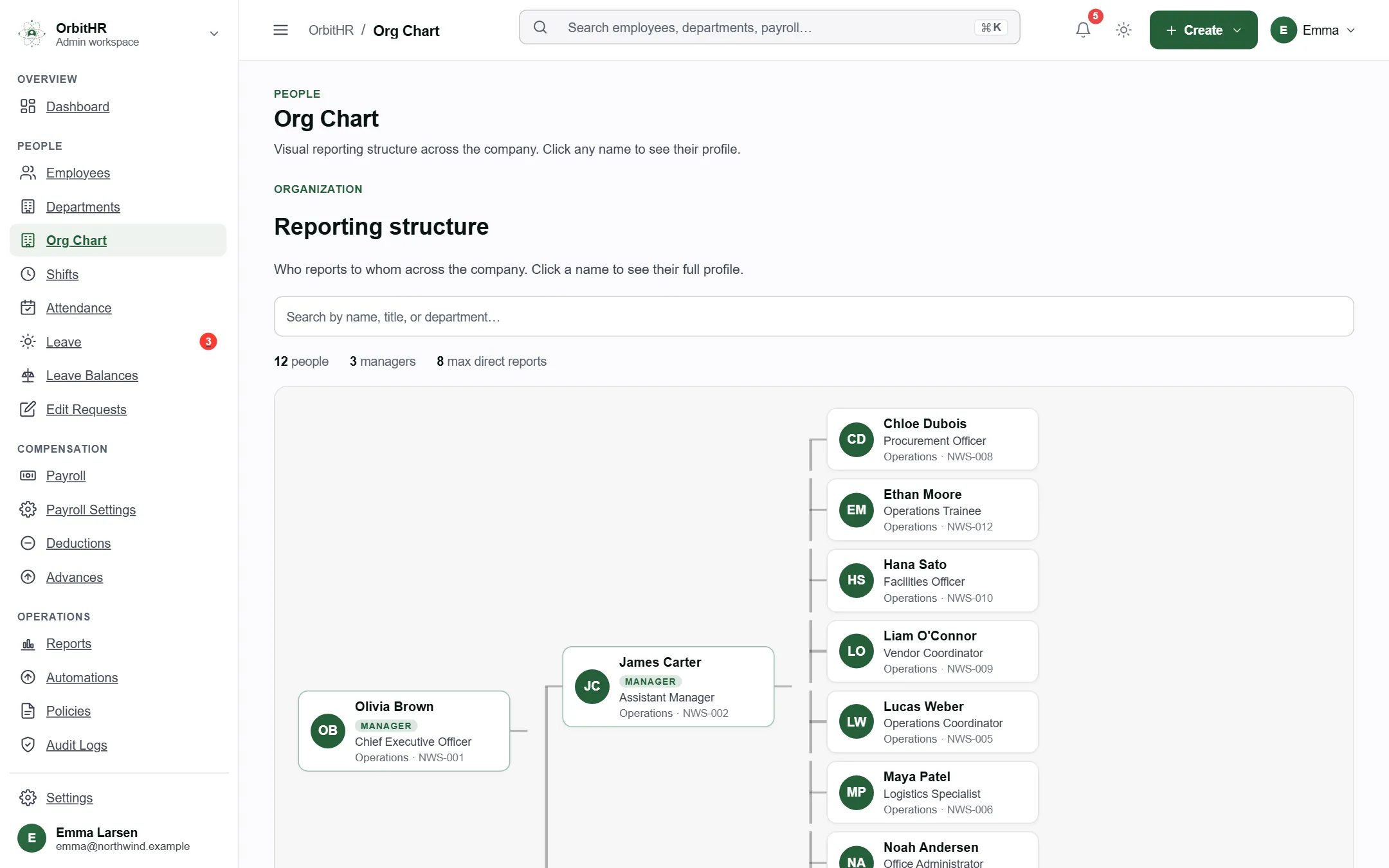Click the Shifts clock icon
The height and width of the screenshot is (868, 1389).
click(x=28, y=274)
